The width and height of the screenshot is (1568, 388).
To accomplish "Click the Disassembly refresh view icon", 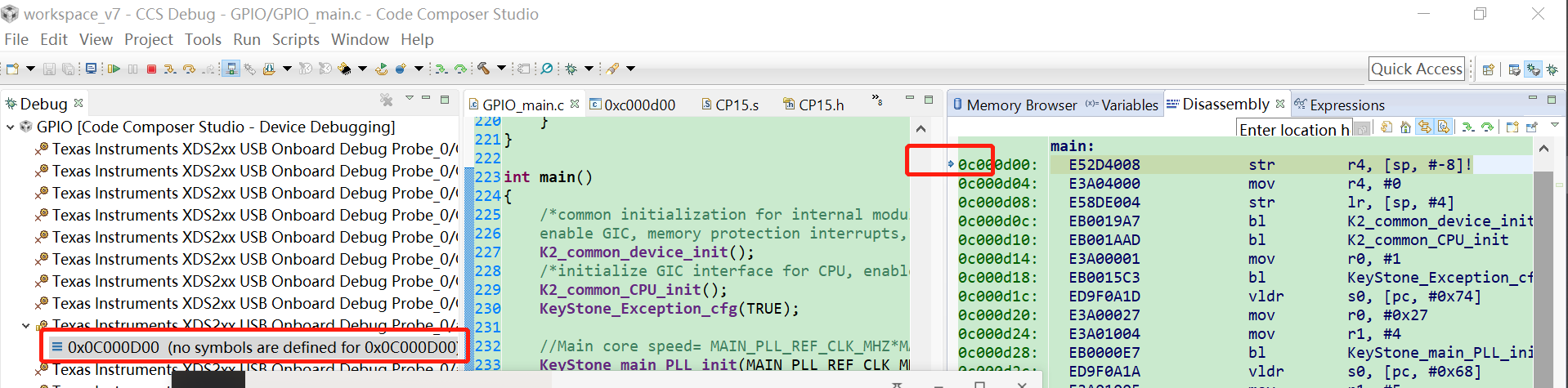I will pyautogui.click(x=1387, y=127).
